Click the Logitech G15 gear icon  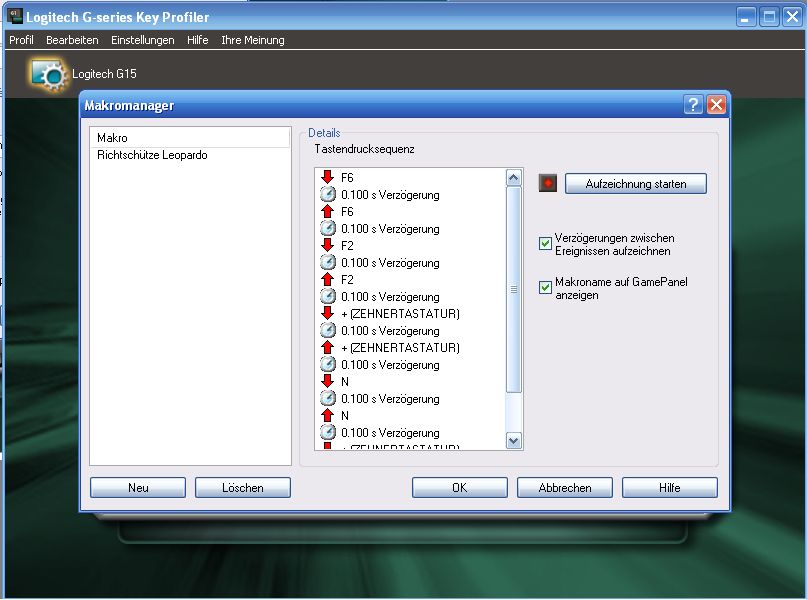coord(47,74)
